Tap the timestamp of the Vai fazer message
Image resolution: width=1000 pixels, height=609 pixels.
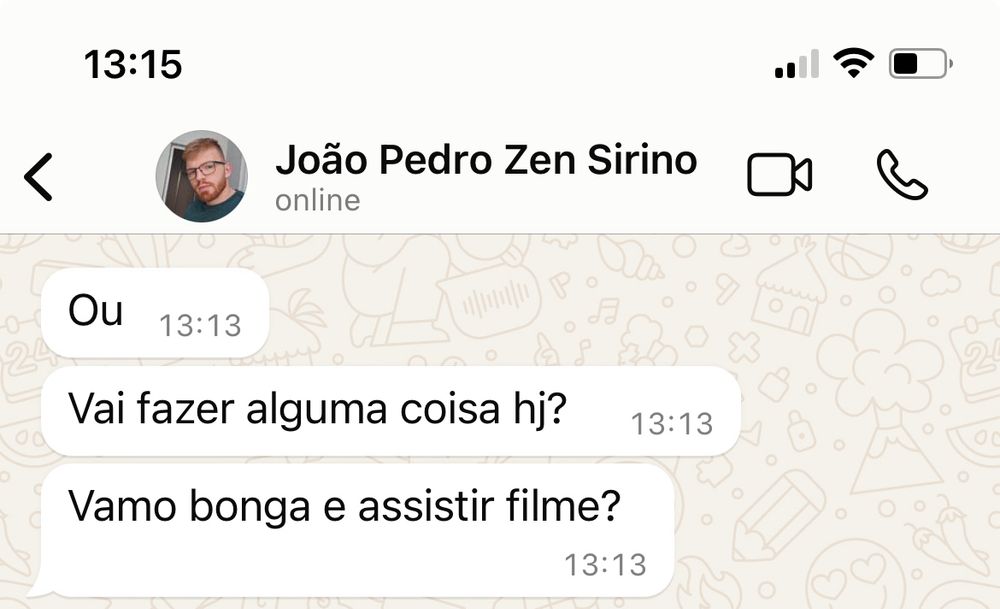click(x=672, y=423)
